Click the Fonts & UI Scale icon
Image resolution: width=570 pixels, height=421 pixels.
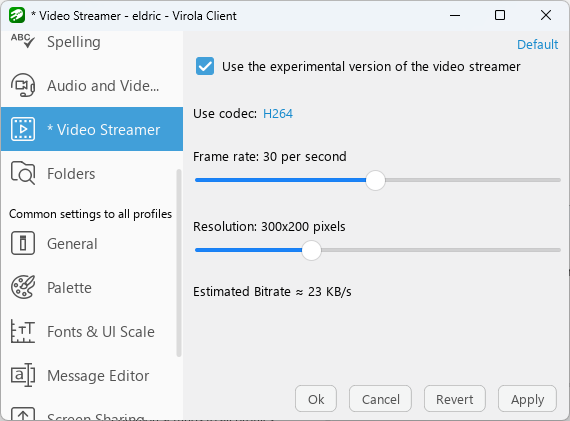[x=23, y=331]
